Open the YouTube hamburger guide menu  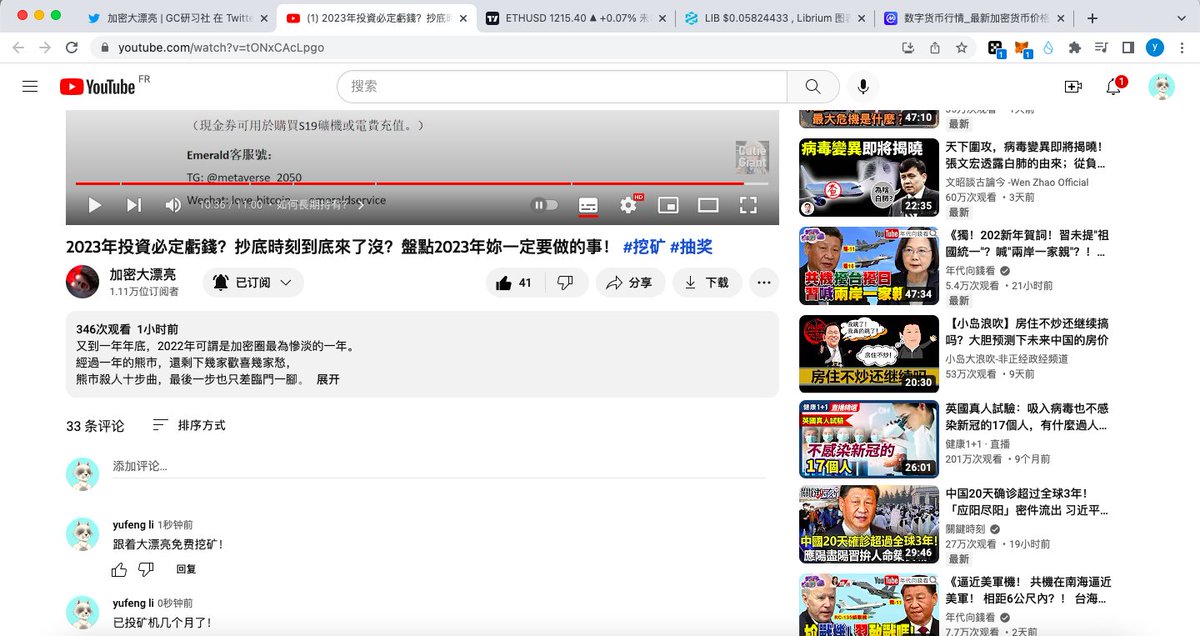coord(30,87)
